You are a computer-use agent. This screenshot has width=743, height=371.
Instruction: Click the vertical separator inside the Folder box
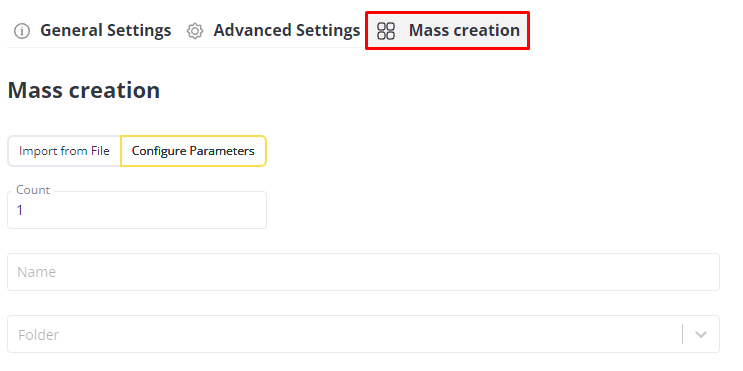[683, 334]
